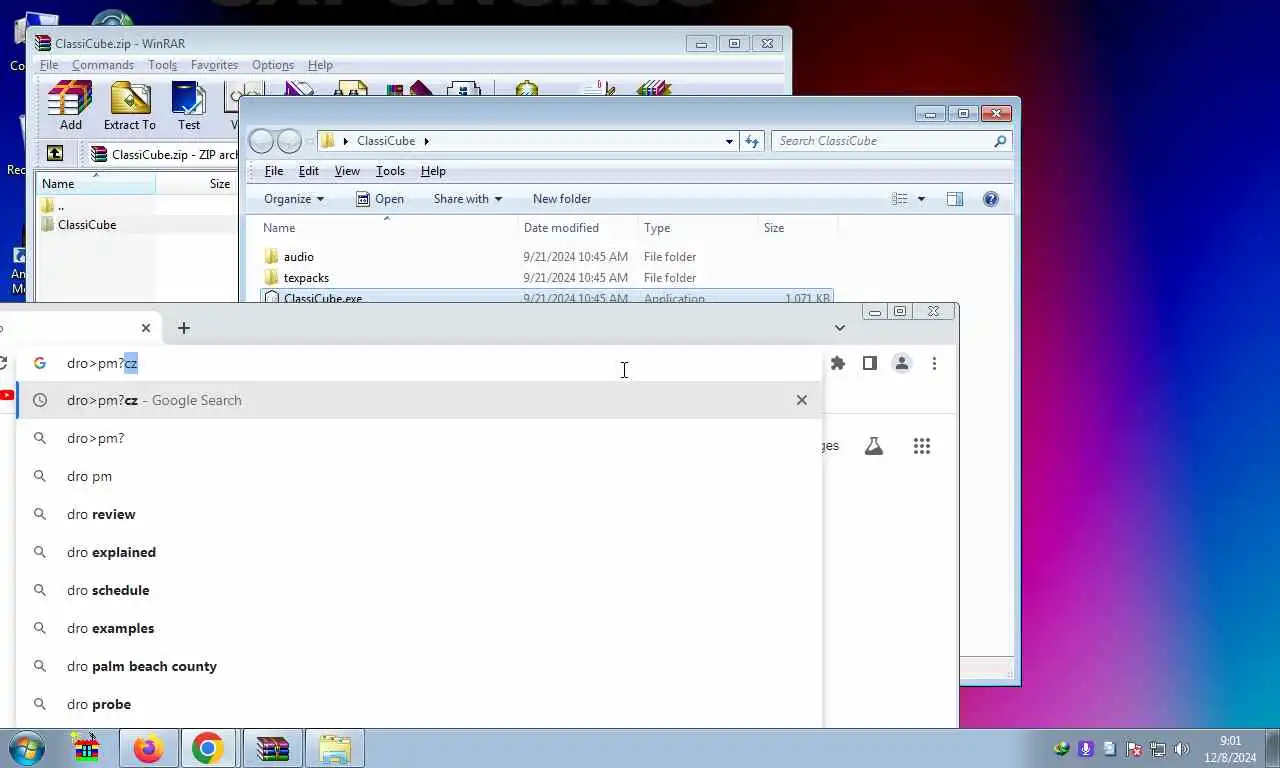
Task: Click the Test icon in WinRAR
Action: click(189, 106)
